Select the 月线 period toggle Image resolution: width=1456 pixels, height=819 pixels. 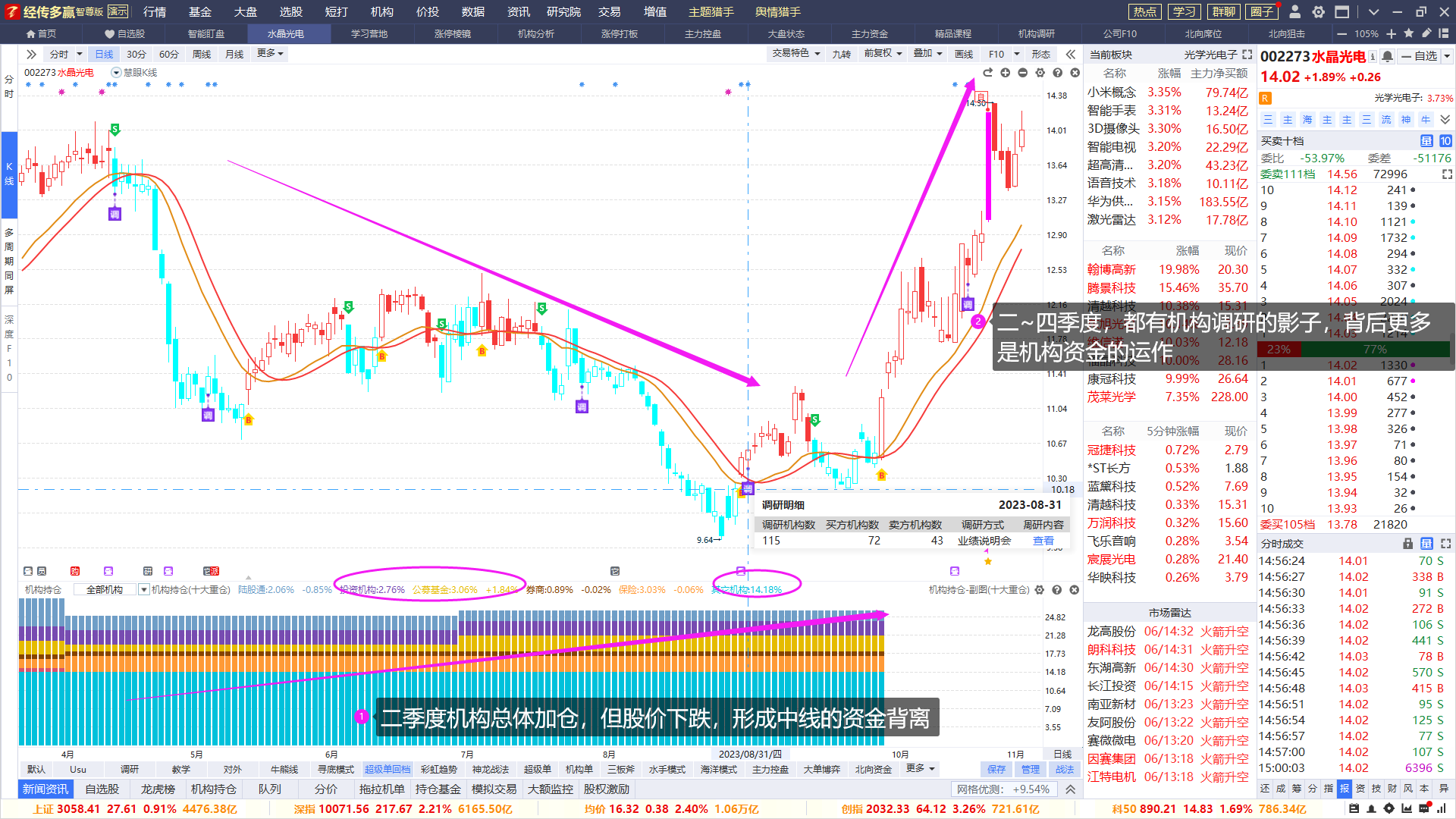234,54
